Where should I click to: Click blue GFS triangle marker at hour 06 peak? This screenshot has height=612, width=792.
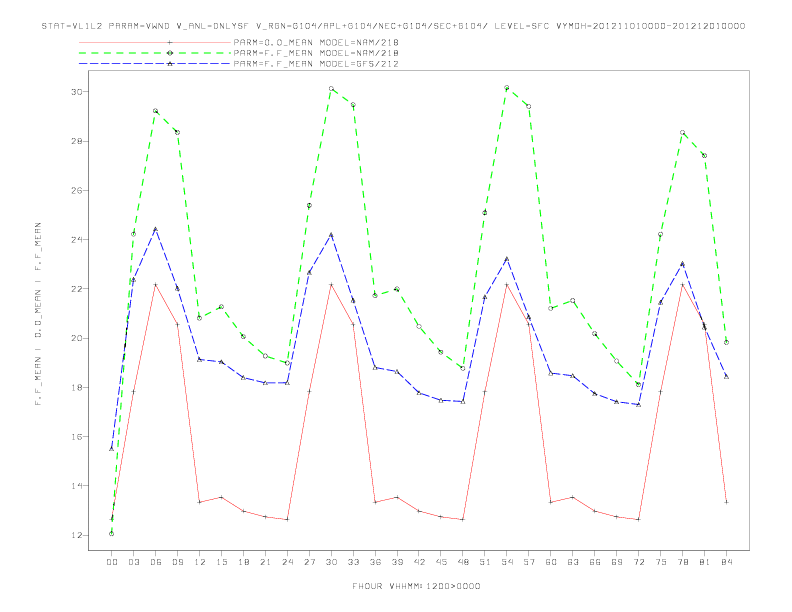pos(156,229)
